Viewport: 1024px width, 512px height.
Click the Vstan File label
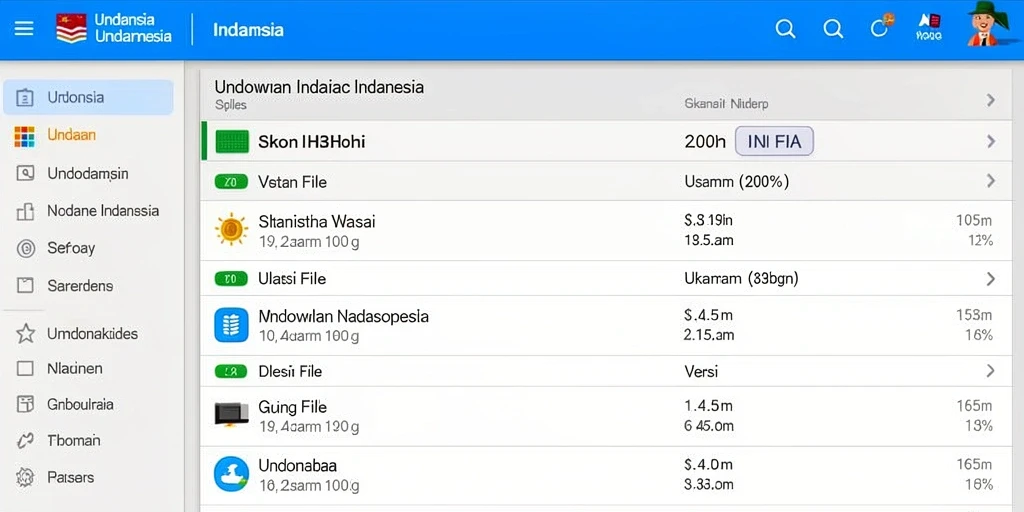point(293,182)
